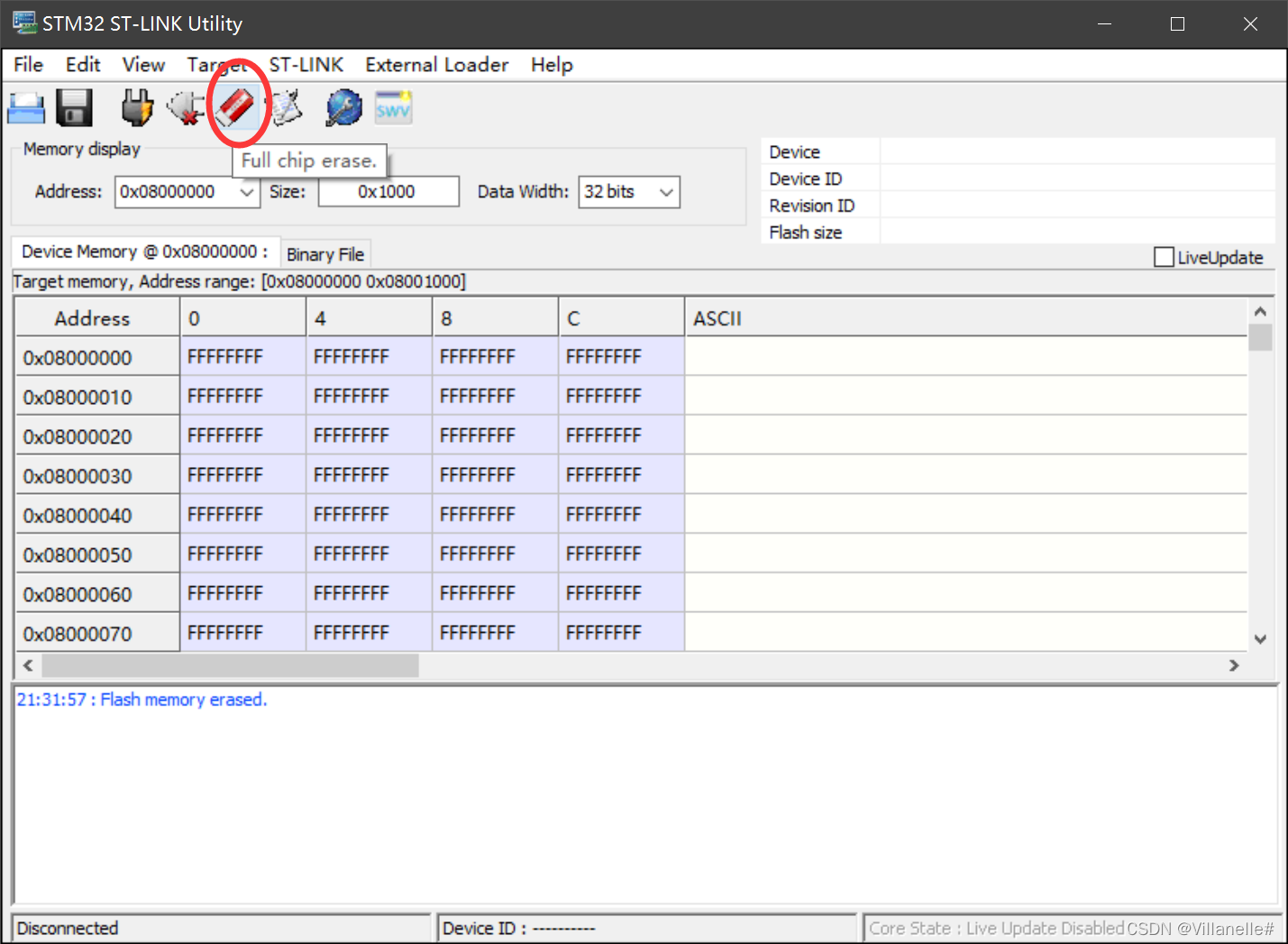
Task: Disconnect from the target icon
Action: coord(187,108)
